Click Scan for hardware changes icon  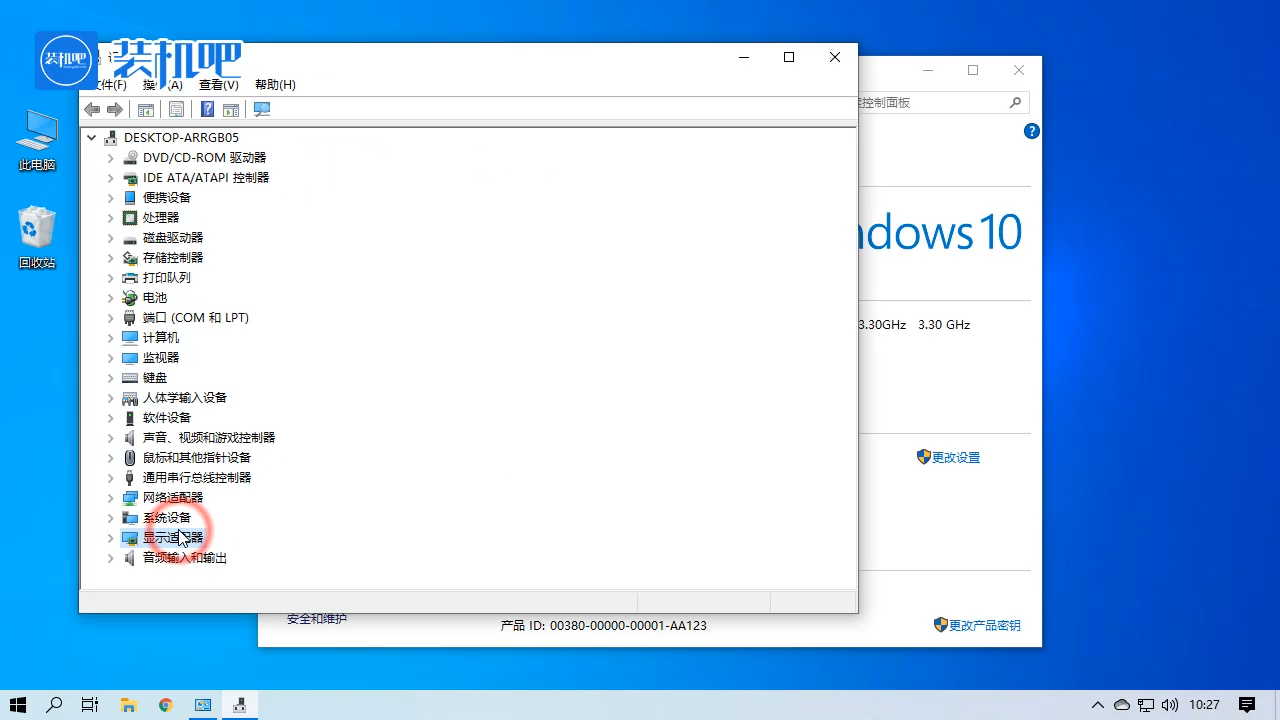click(x=262, y=109)
